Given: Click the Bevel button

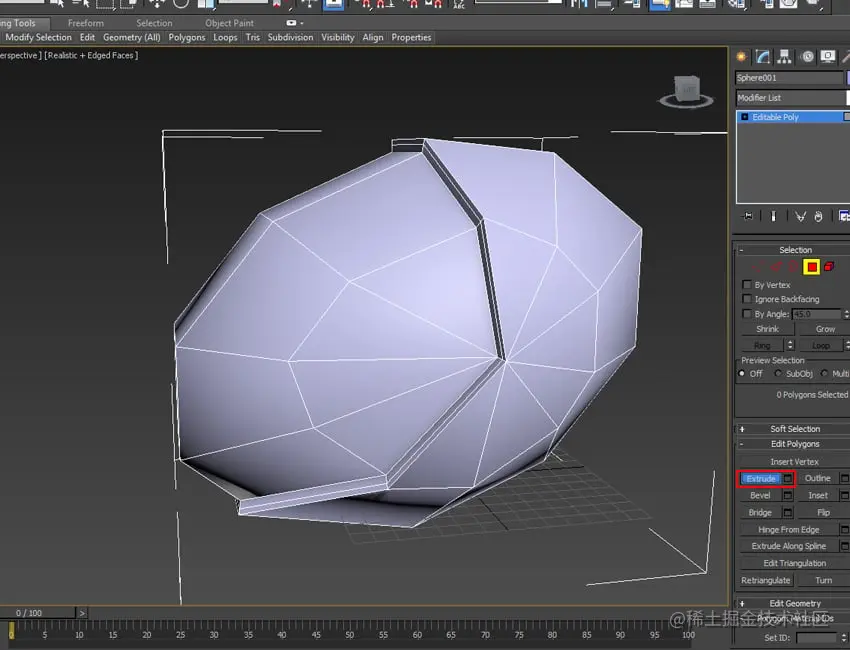Looking at the screenshot, I should (x=760, y=495).
